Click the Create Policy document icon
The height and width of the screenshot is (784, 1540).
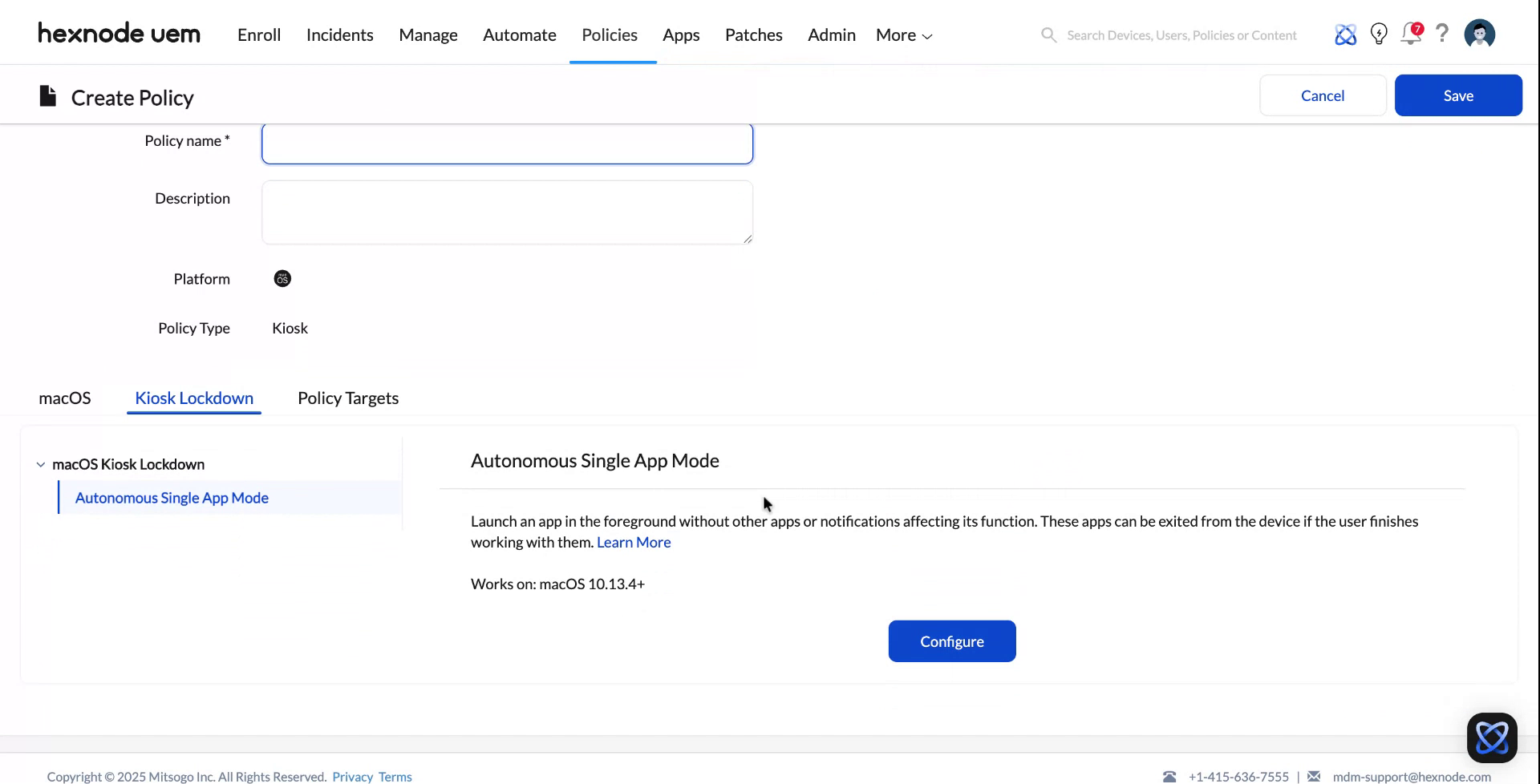[x=47, y=95]
